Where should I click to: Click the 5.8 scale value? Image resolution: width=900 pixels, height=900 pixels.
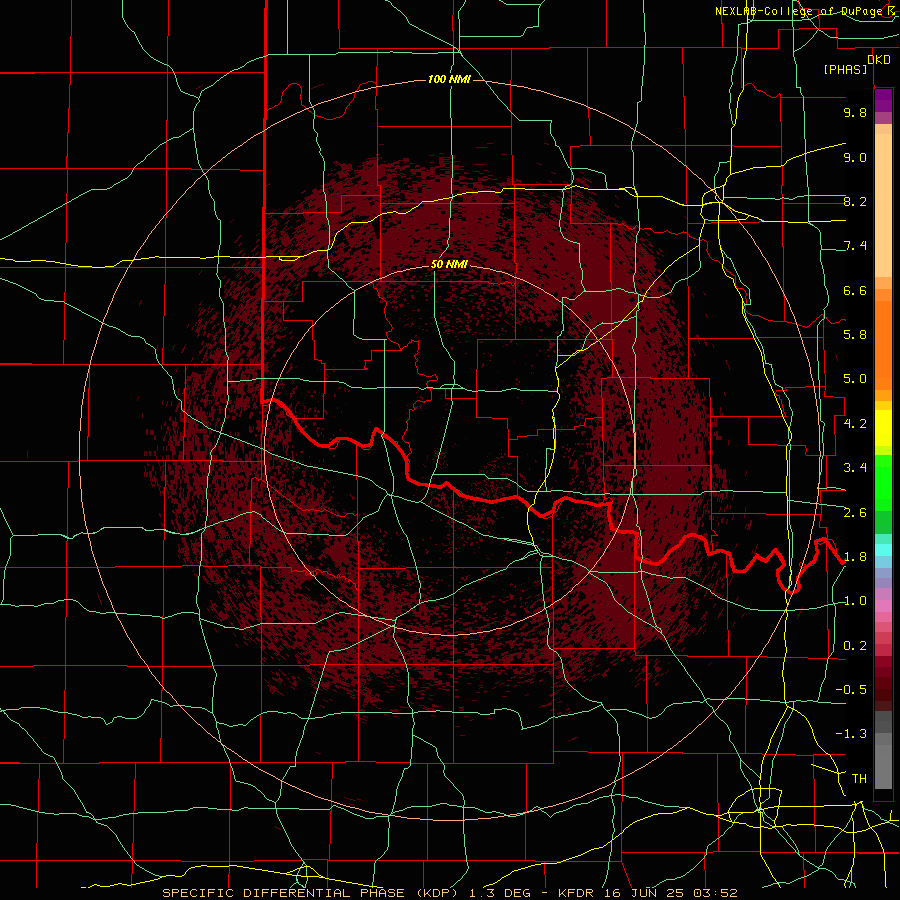855,335
